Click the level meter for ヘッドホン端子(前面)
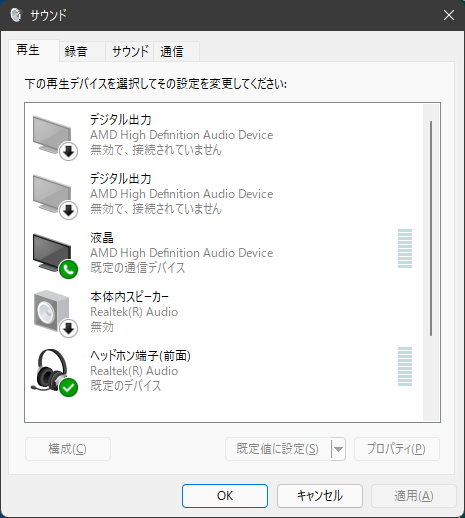Viewport: 465px width, 518px height. click(x=405, y=367)
